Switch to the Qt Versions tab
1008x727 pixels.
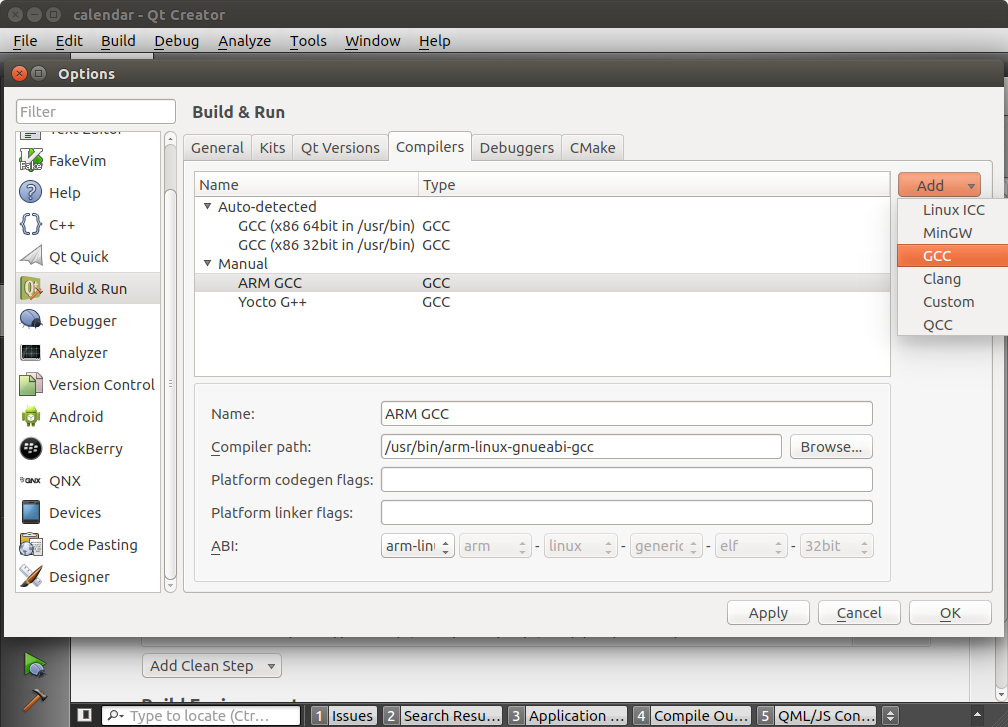click(x=340, y=148)
